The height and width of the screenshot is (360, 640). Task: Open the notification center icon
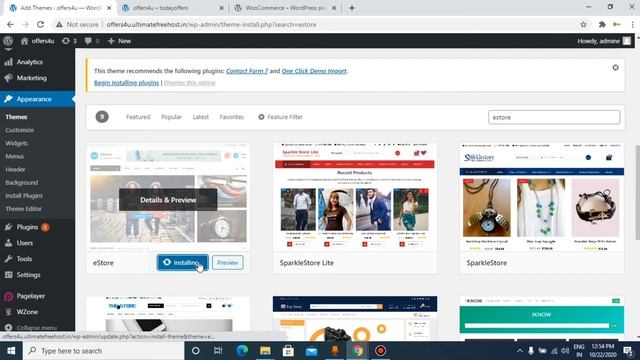[x=629, y=351]
